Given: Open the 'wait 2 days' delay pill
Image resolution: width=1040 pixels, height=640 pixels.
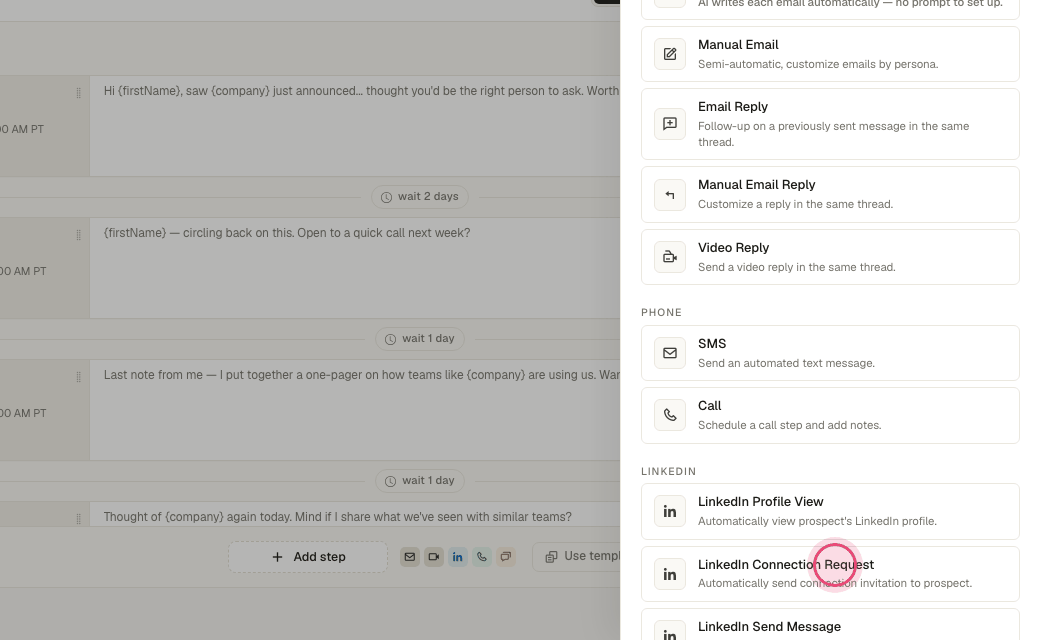Looking at the screenshot, I should [420, 197].
